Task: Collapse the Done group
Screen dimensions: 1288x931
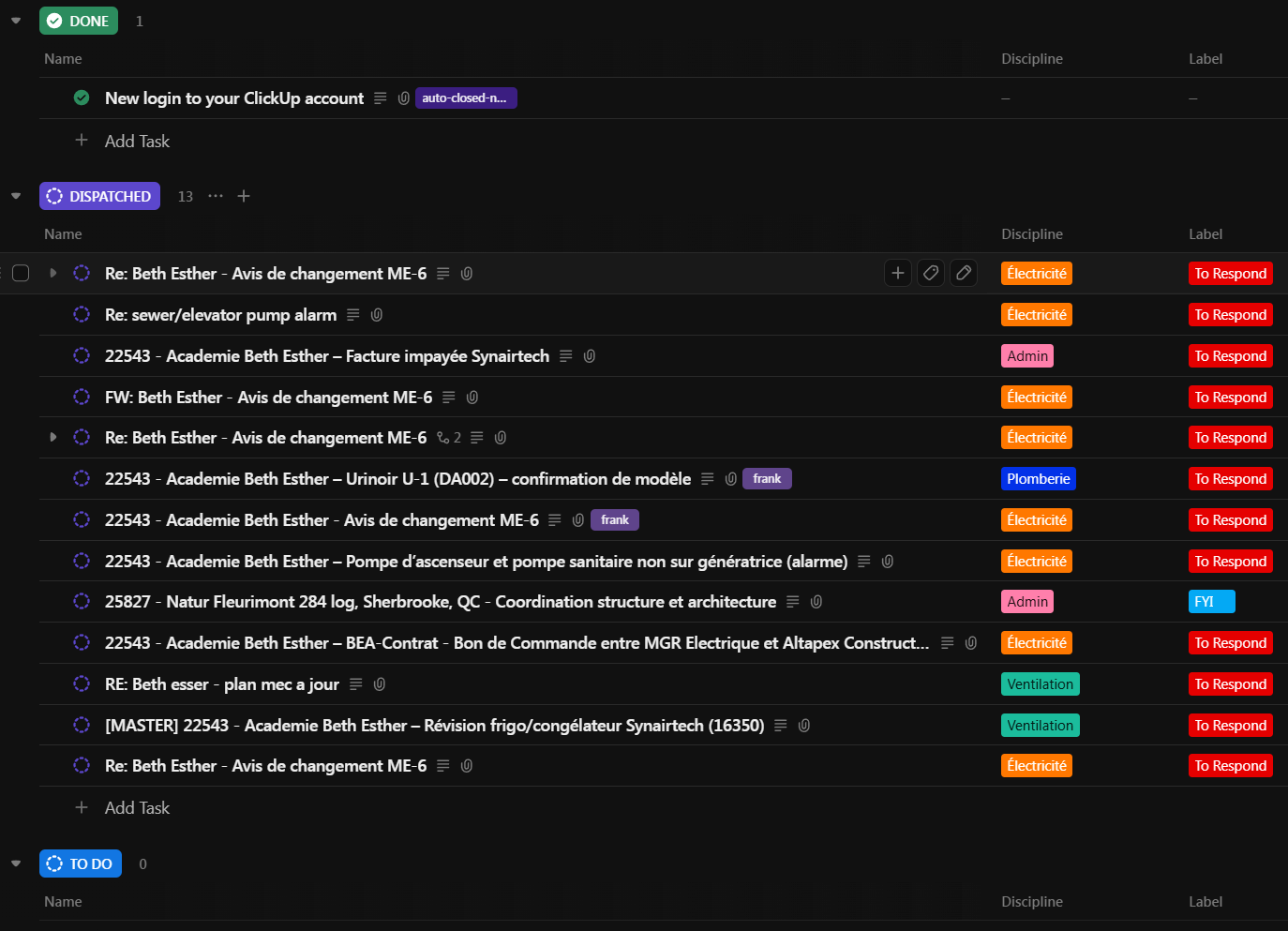Action: click(x=16, y=21)
